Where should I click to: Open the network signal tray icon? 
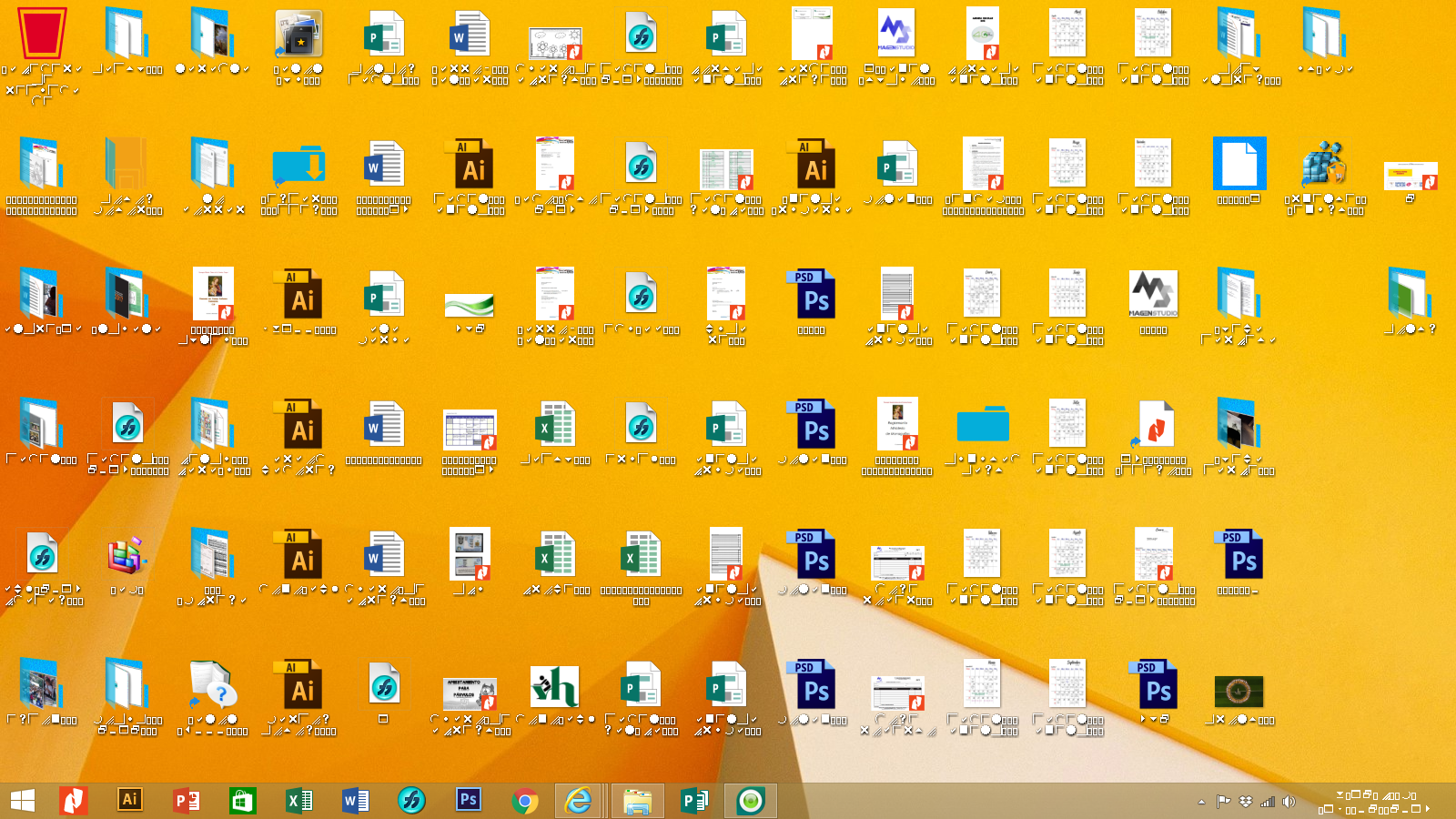click(1268, 802)
